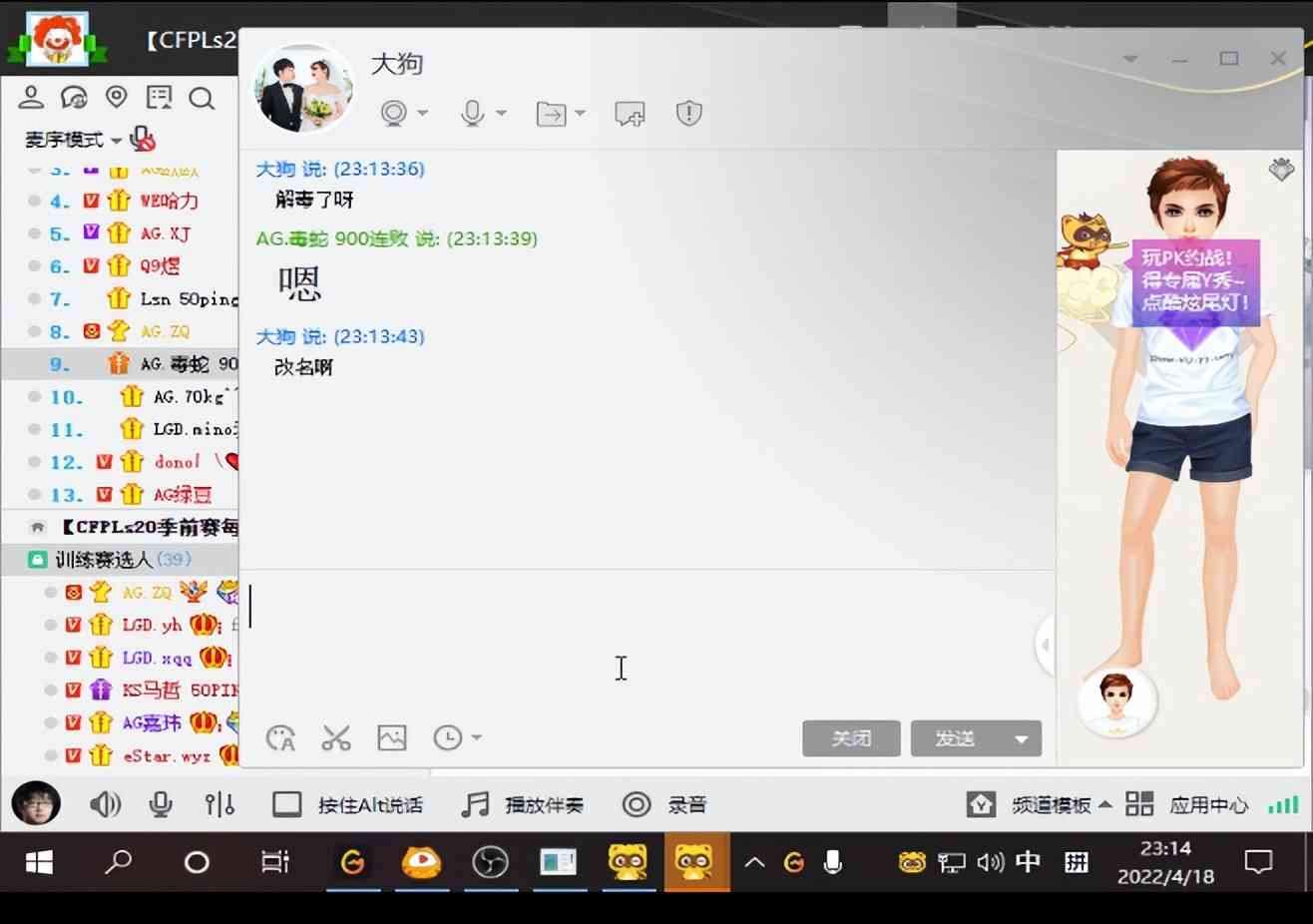Toggle the microphone in the bottom bar
The image size is (1313, 924).
(161, 804)
